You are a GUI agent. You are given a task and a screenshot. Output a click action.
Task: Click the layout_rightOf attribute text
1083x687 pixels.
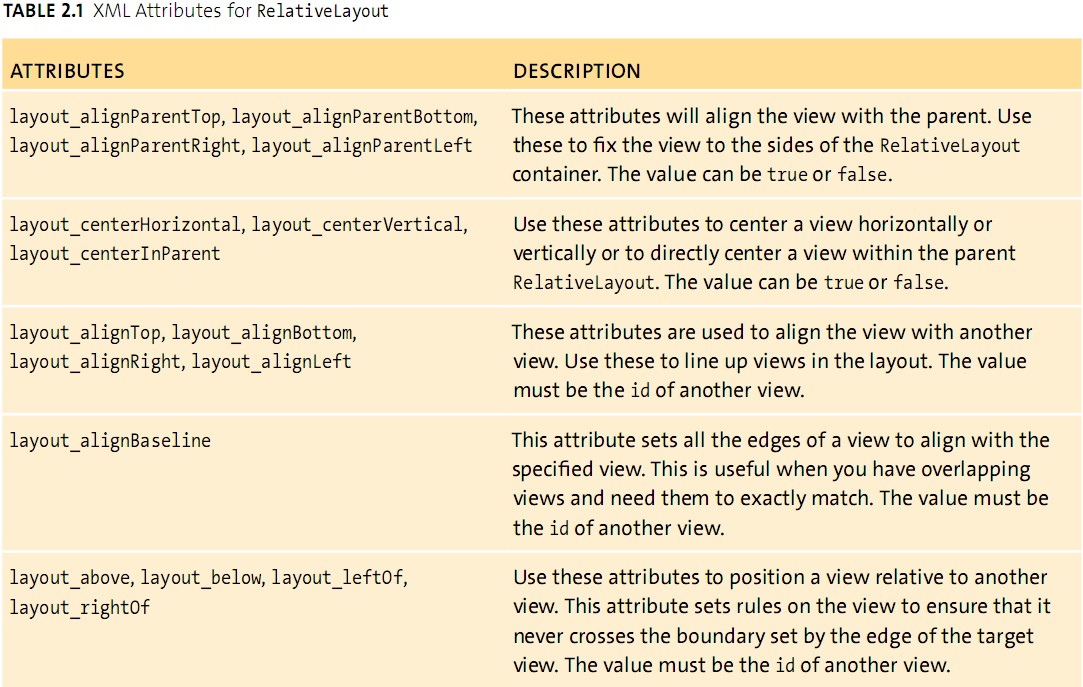(x=79, y=608)
